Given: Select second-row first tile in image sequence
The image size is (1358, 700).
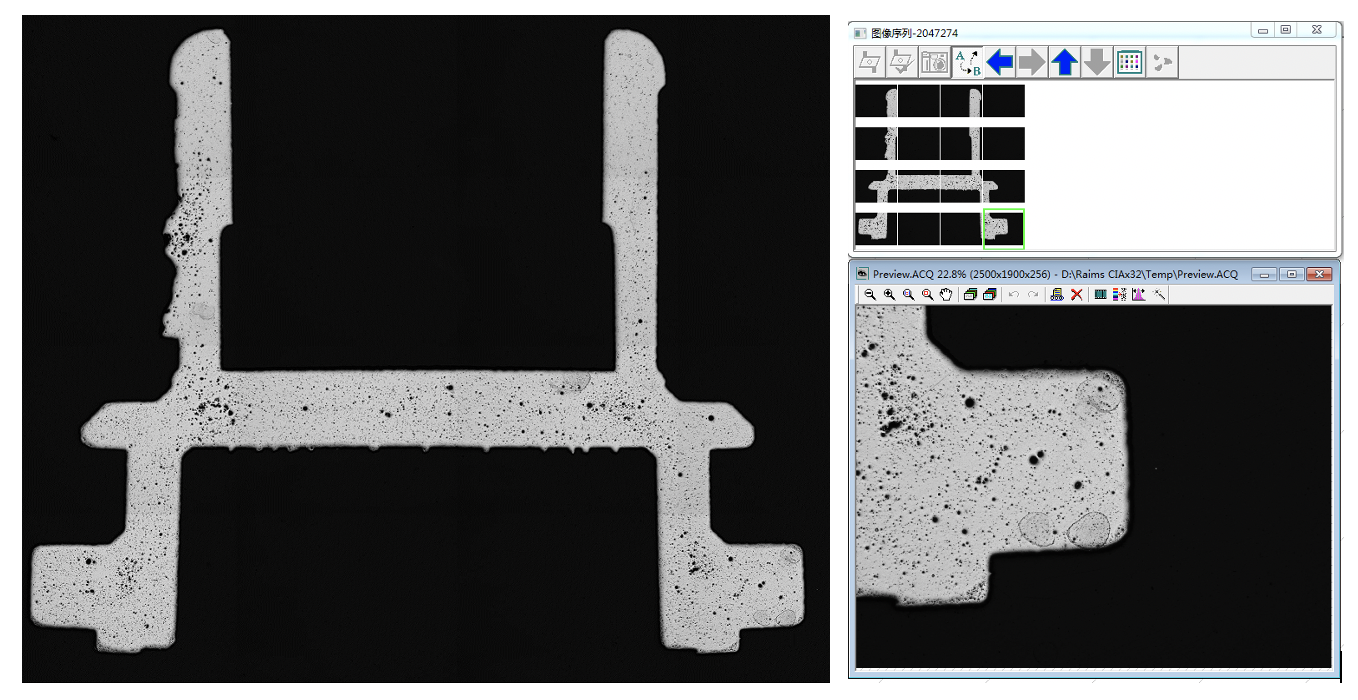Looking at the screenshot, I should 876,143.
